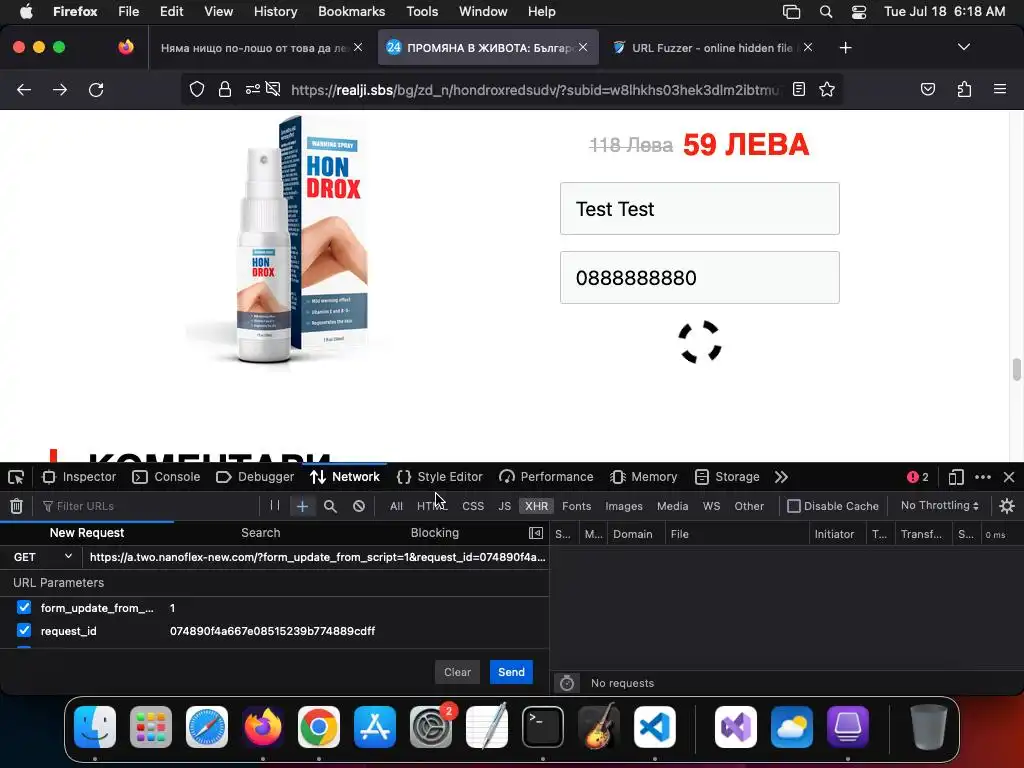The width and height of the screenshot is (1024, 768).
Task: Open the Style Editor tab
Action: pos(440,477)
